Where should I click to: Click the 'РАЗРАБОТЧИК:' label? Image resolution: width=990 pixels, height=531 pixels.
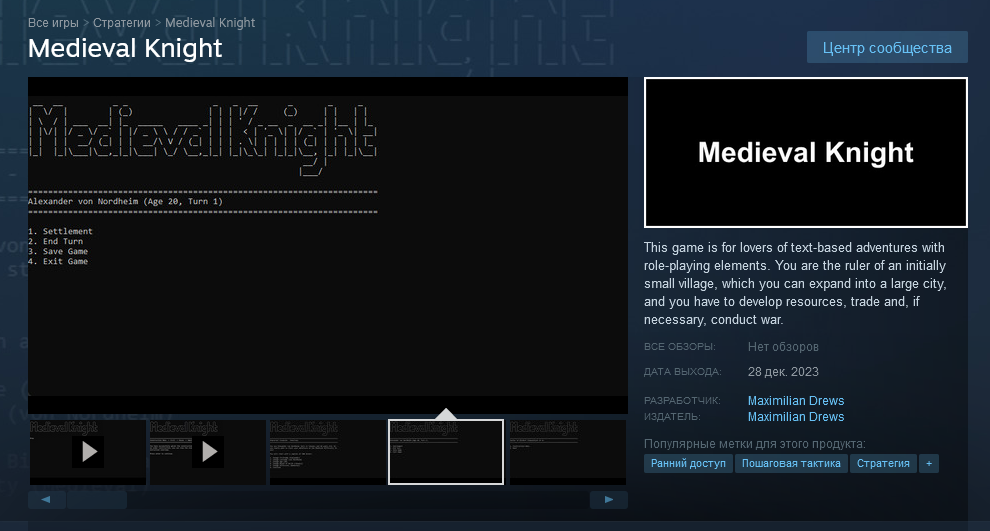[682, 400]
